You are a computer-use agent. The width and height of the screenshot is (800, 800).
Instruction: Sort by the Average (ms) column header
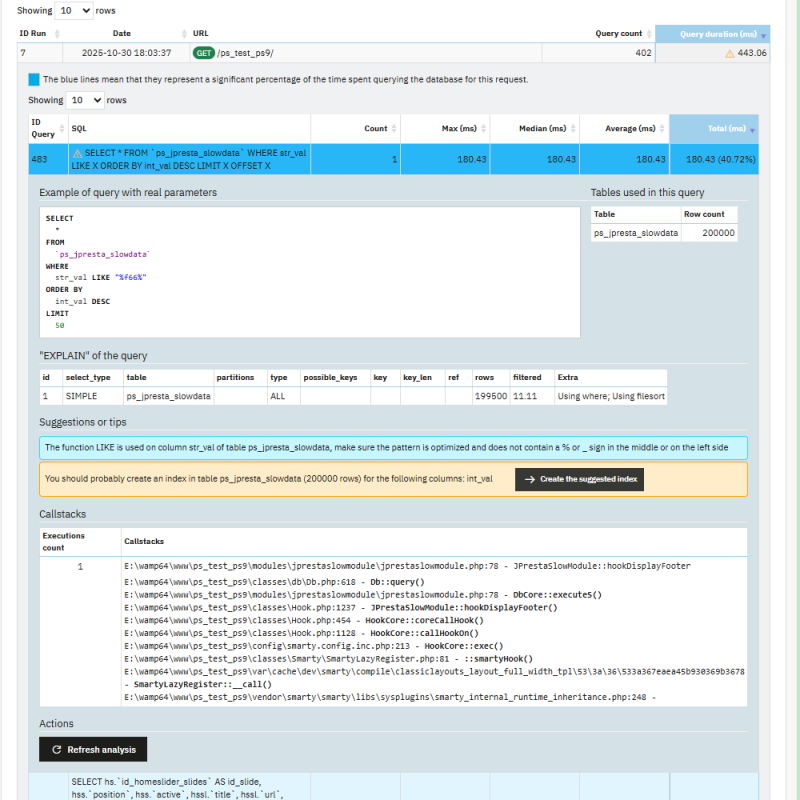tap(628, 128)
